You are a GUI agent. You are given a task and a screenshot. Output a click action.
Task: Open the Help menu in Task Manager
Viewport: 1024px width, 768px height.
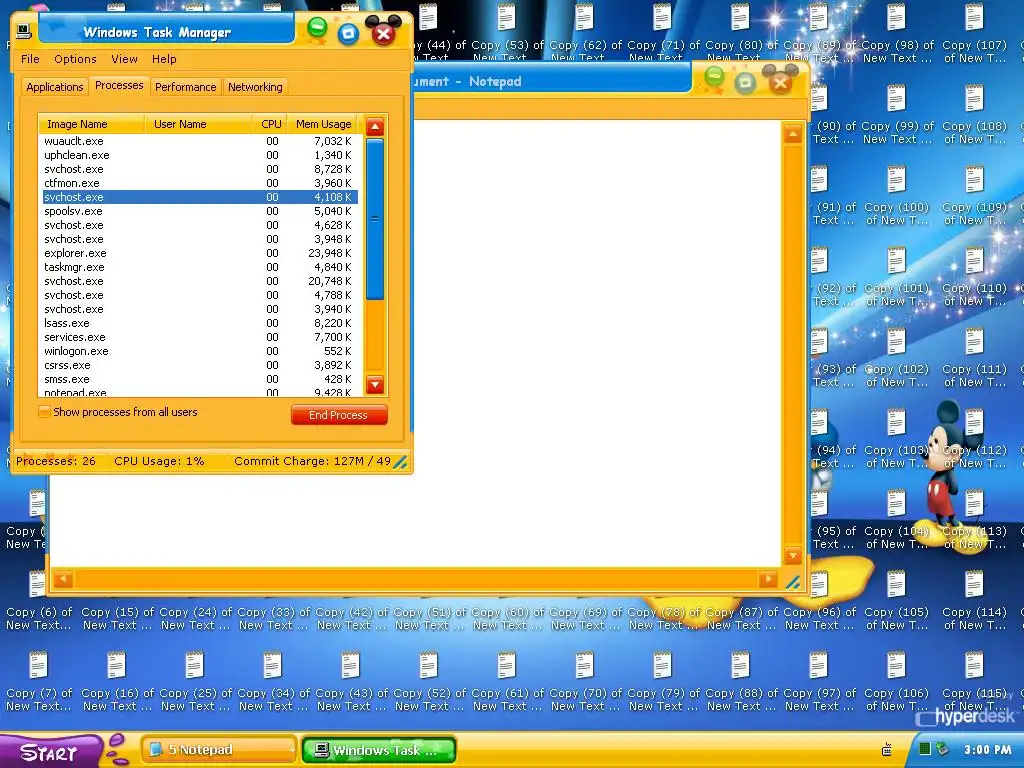coord(164,59)
